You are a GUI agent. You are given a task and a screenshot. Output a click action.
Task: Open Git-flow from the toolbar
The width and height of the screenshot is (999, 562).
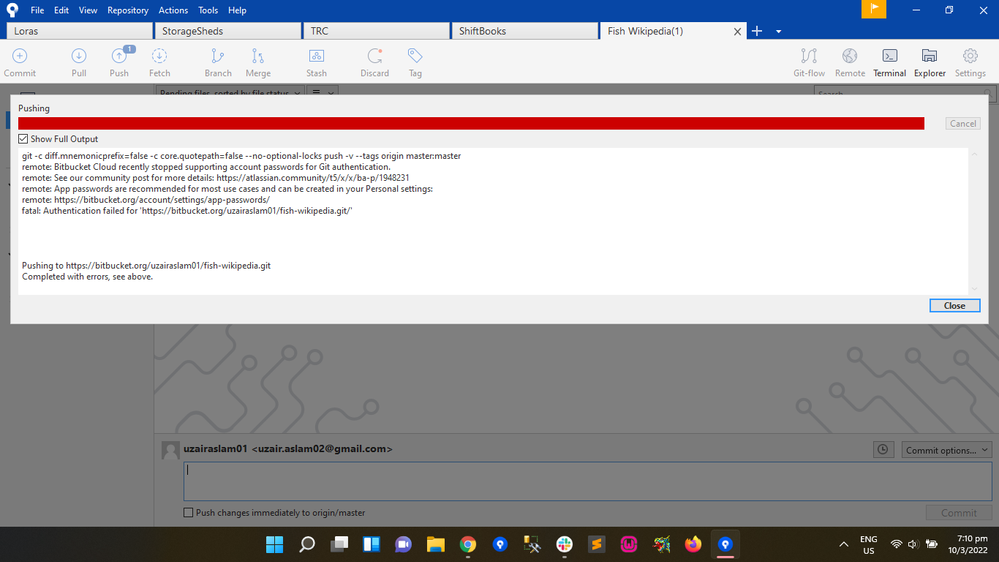[x=809, y=62]
